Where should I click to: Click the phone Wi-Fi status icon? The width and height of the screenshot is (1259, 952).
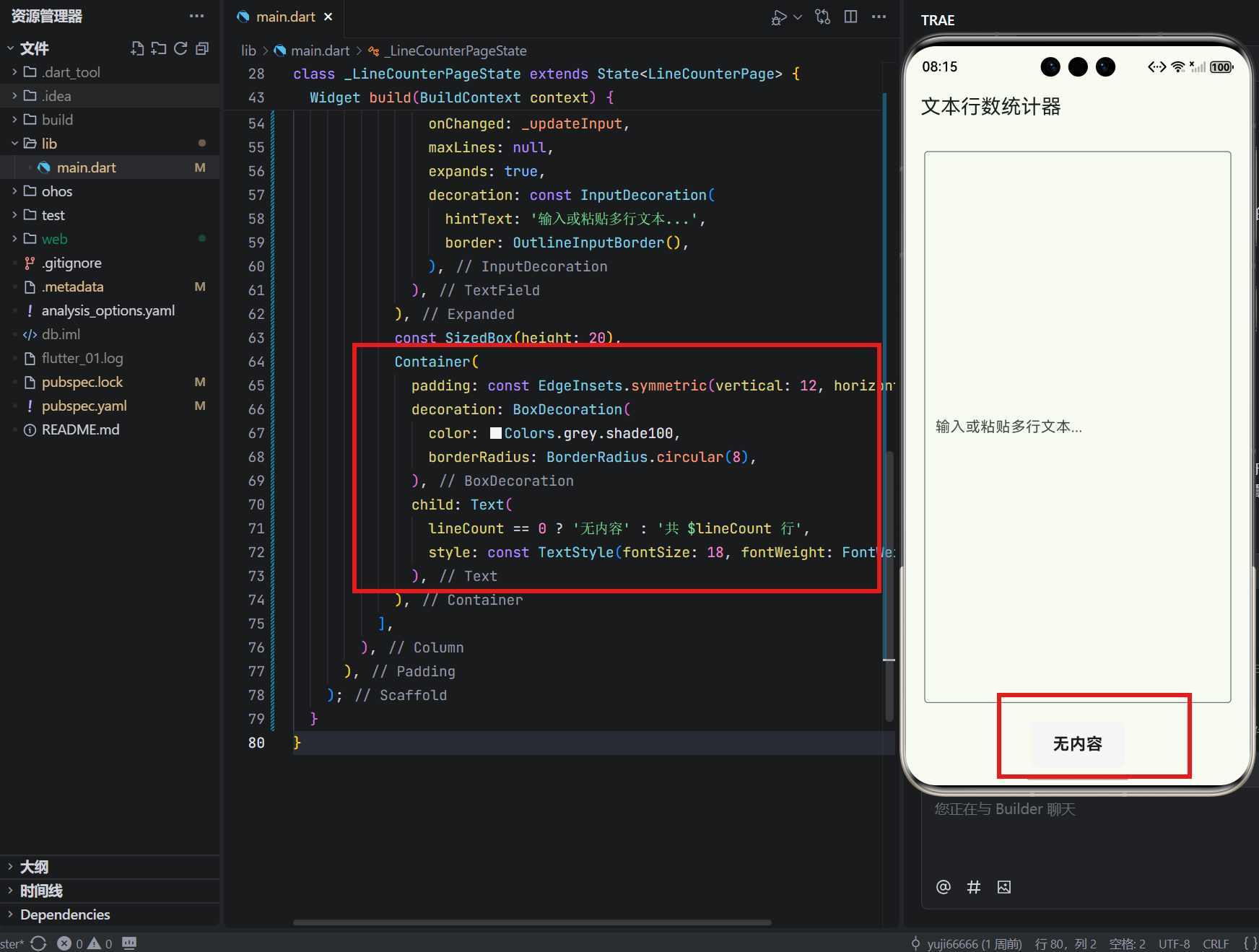1177,66
